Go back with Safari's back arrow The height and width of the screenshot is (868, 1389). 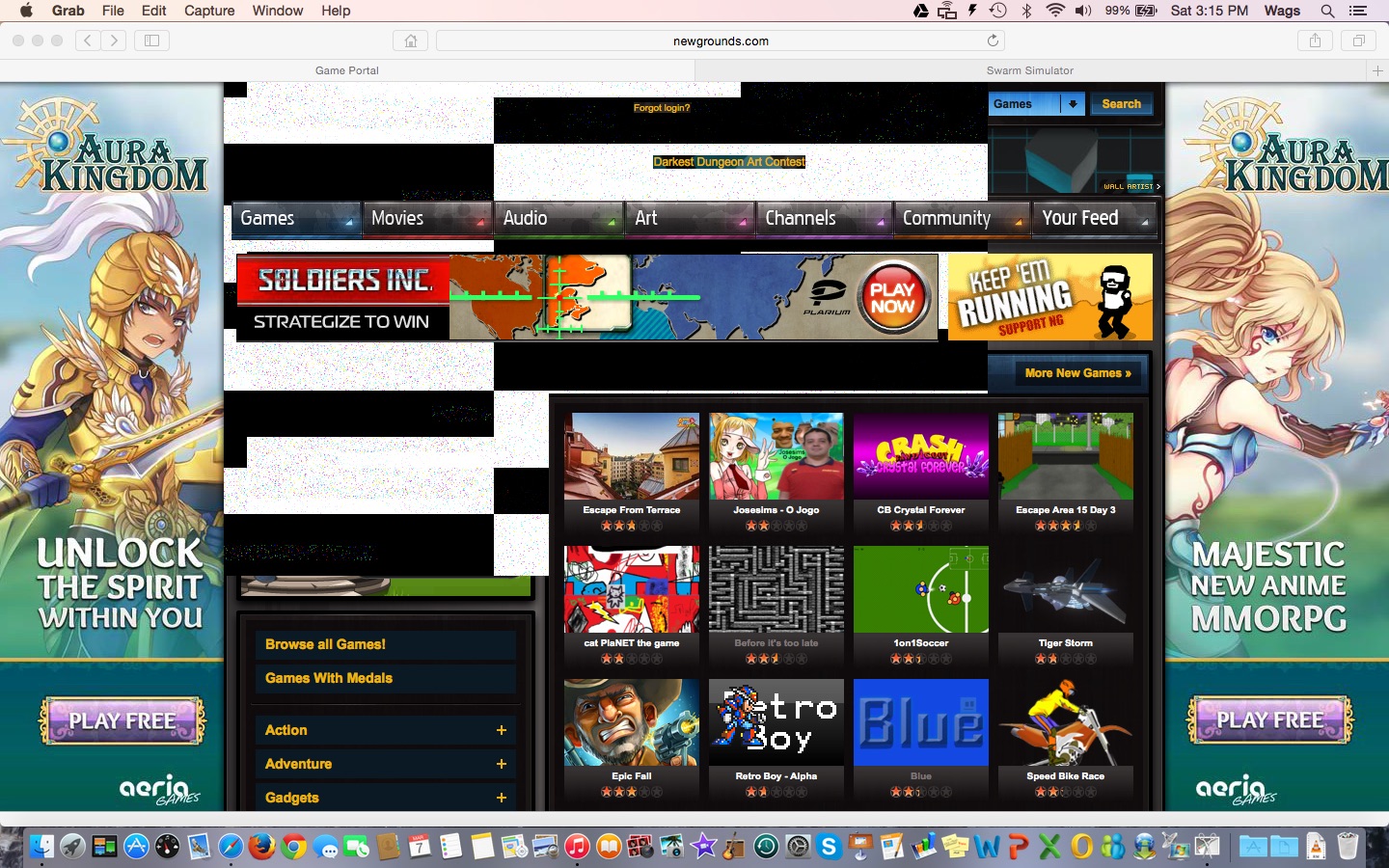(x=88, y=41)
